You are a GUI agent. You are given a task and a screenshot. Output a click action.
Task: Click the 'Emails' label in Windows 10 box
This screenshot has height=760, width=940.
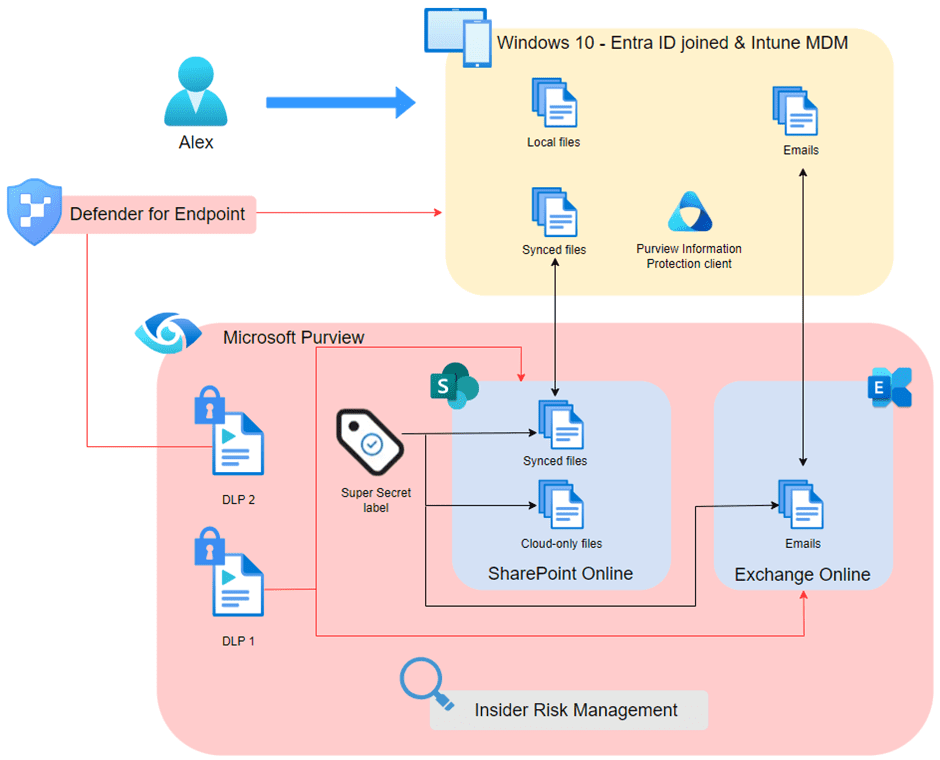pyautogui.click(x=801, y=150)
